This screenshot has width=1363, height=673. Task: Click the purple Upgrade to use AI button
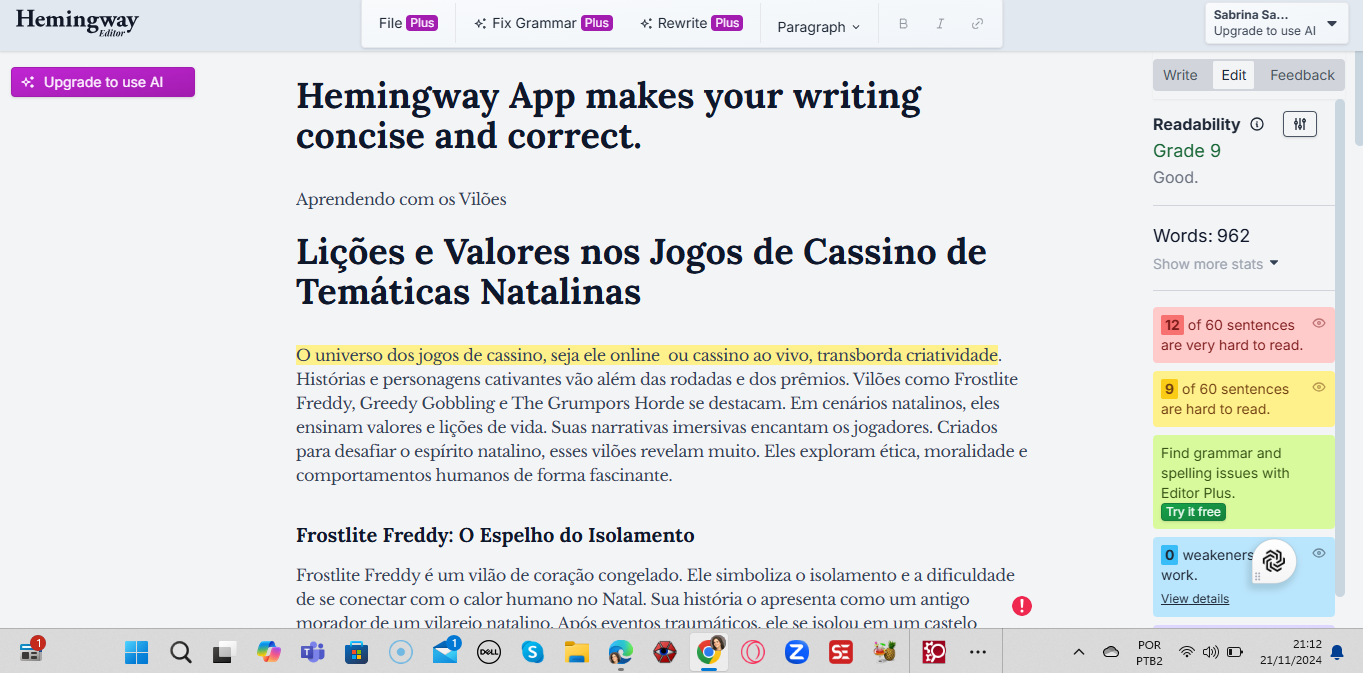pyautogui.click(x=103, y=82)
